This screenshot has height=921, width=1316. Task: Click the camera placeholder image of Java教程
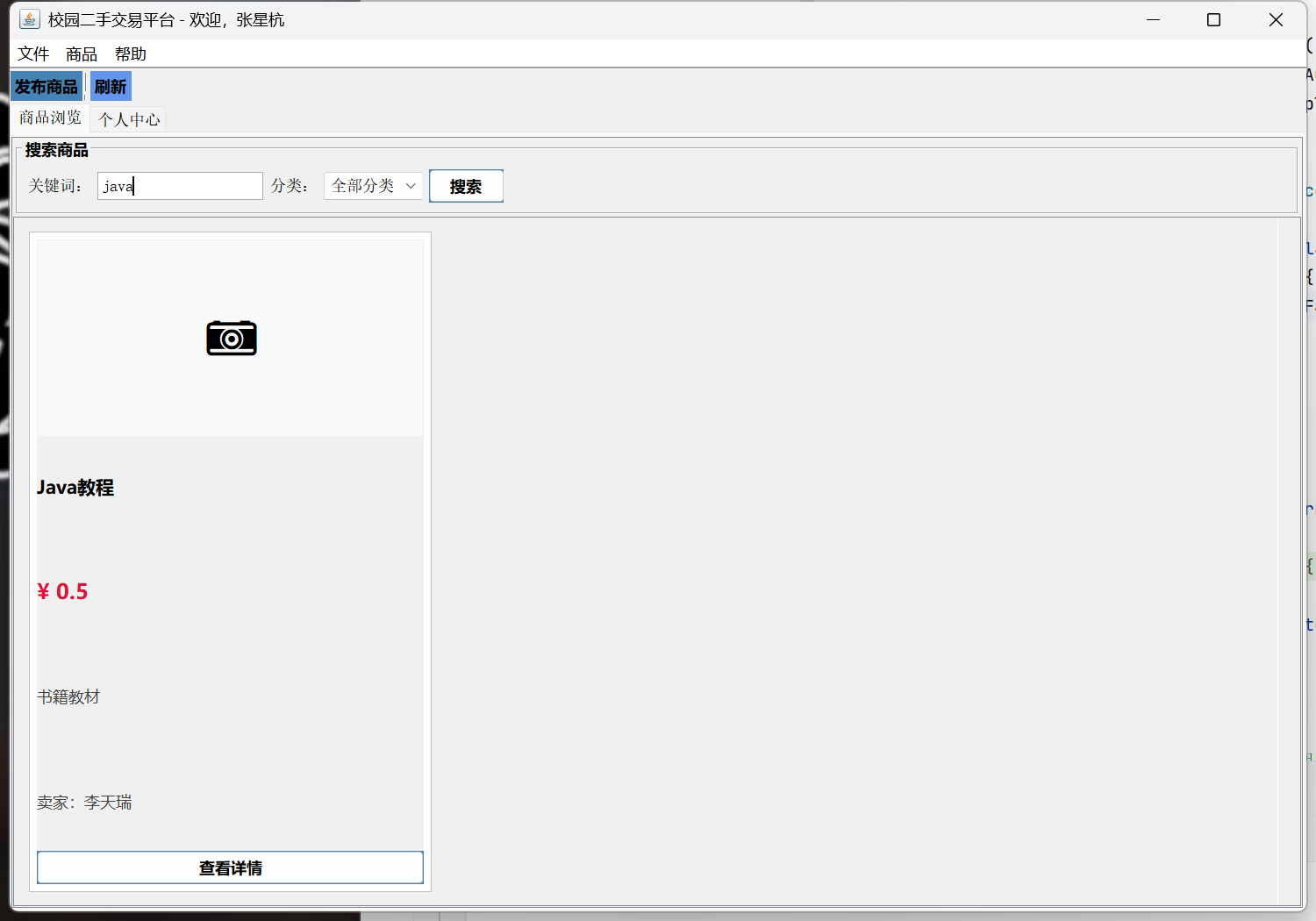coord(231,339)
